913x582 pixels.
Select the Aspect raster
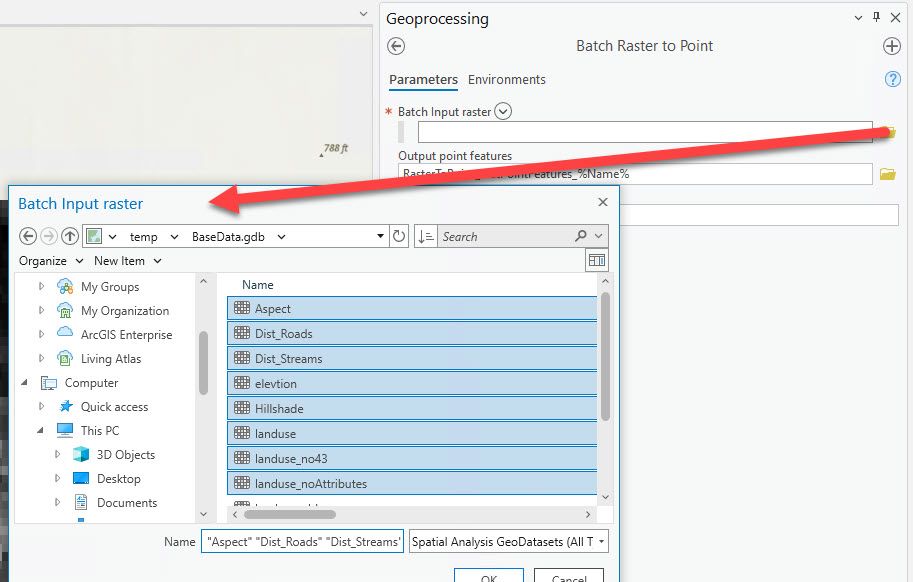click(412, 308)
